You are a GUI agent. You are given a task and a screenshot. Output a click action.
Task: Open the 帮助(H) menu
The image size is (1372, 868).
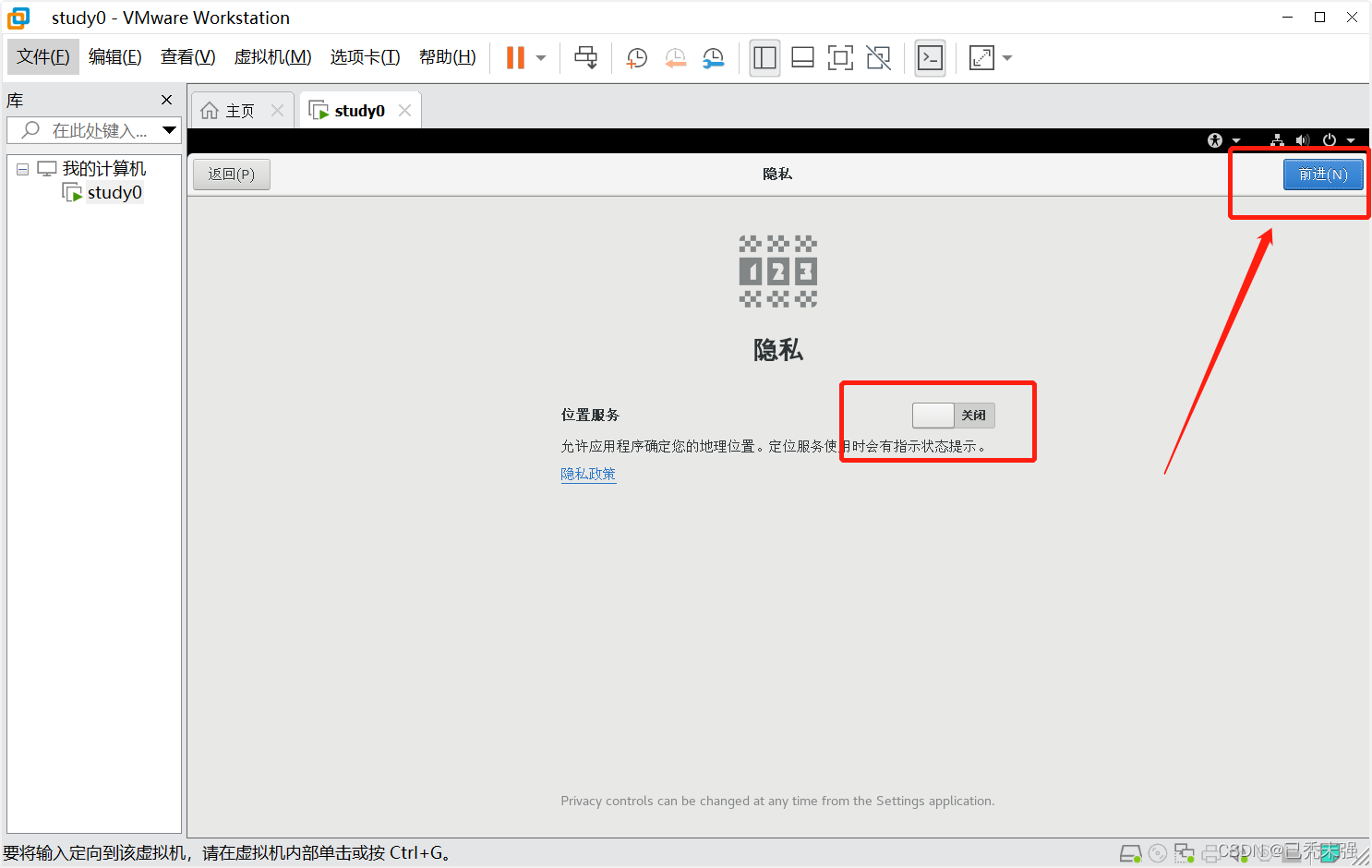click(448, 56)
